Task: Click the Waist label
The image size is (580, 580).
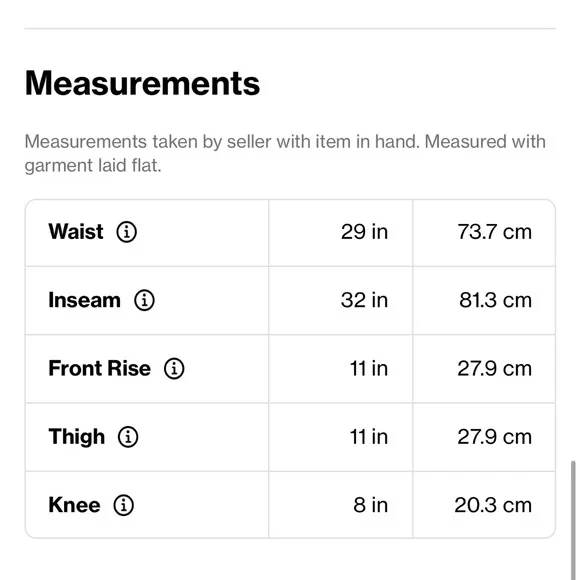Action: 76,232
